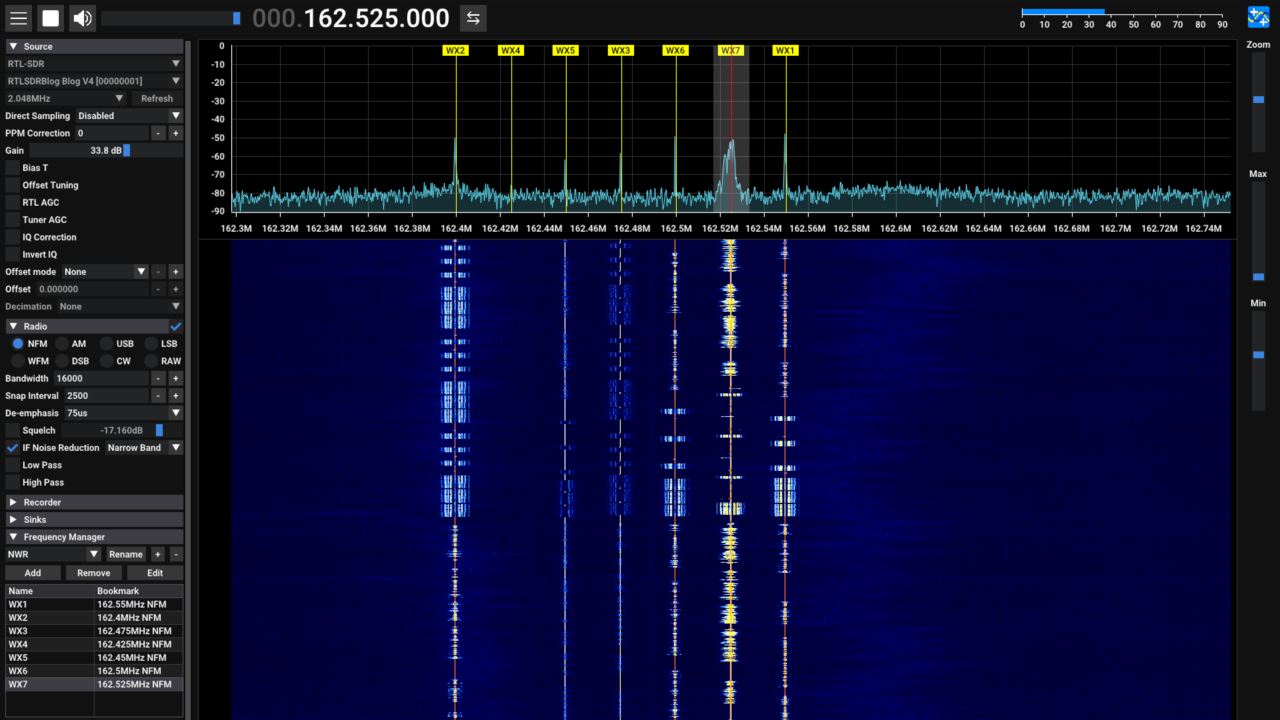Stop the radio with the stop icon
1280x720 pixels.
(x=48, y=17)
